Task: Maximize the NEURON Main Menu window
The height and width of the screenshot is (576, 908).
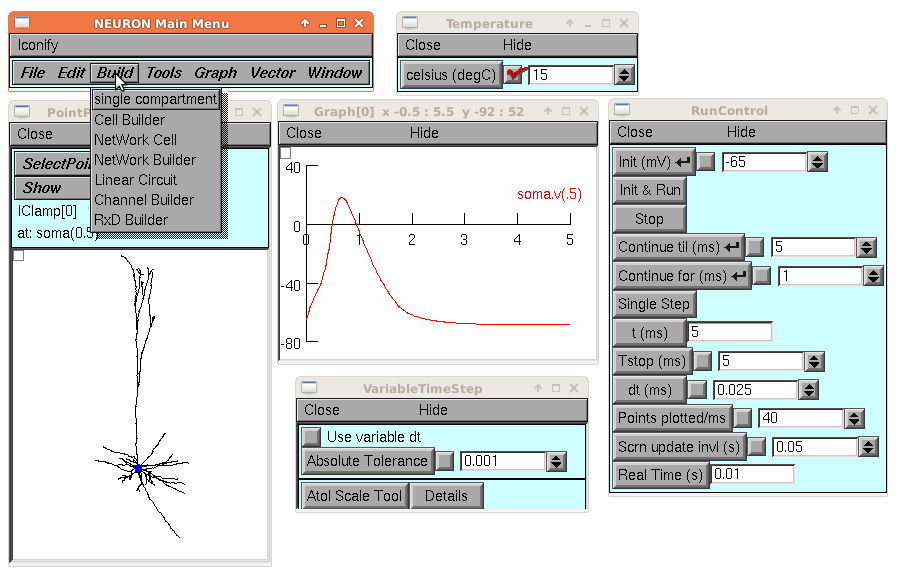Action: [x=341, y=23]
